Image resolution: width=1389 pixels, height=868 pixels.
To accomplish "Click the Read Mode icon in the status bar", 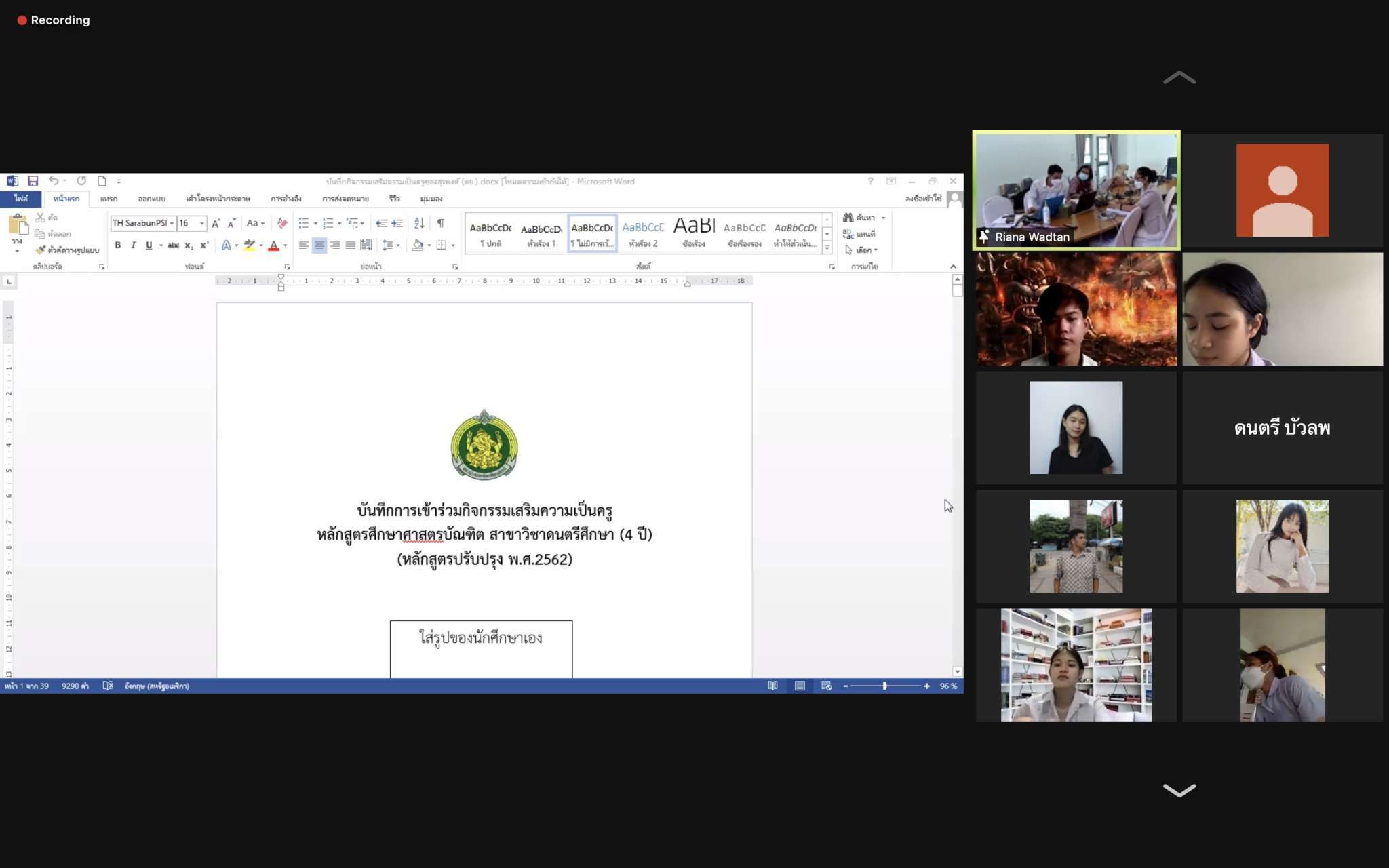I will coord(772,686).
